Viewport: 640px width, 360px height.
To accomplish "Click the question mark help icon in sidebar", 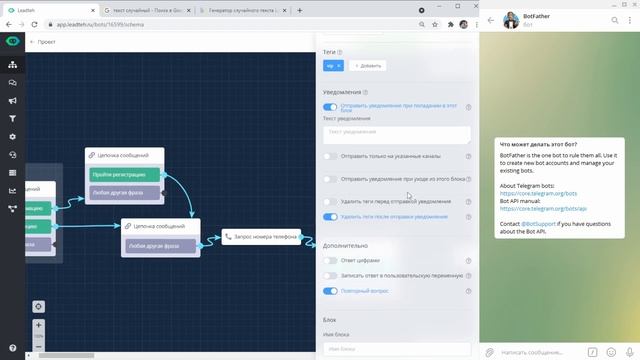I will pyautogui.click(x=13, y=348).
